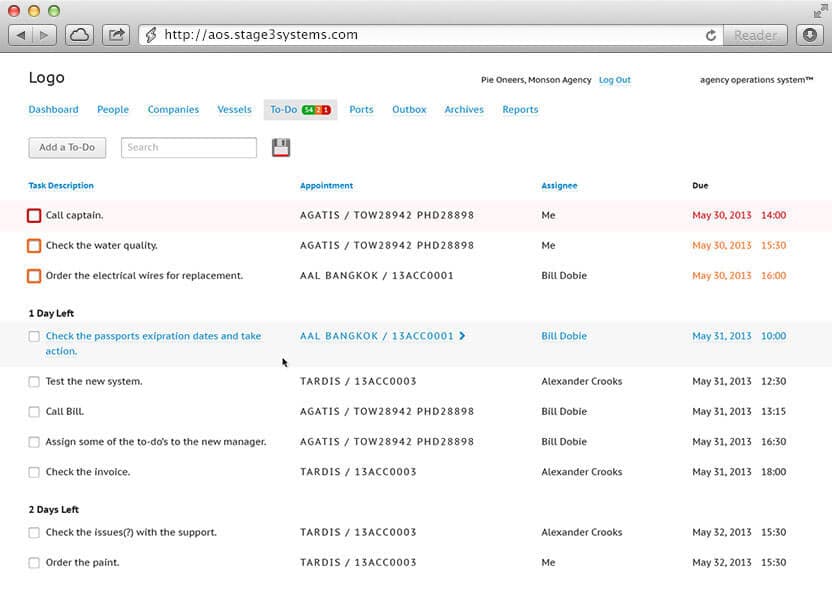Image resolution: width=832 pixels, height=599 pixels.
Task: Click the Add a To-Do button
Action: [x=66, y=146]
